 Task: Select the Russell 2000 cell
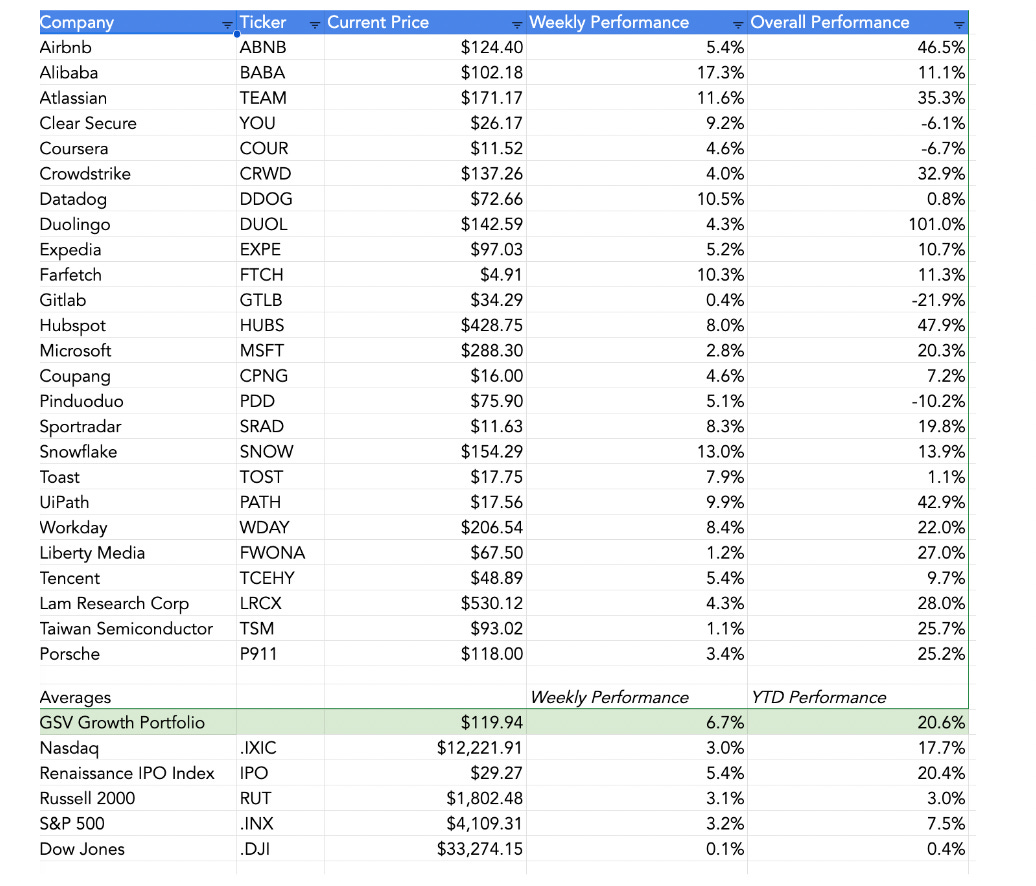point(137,798)
